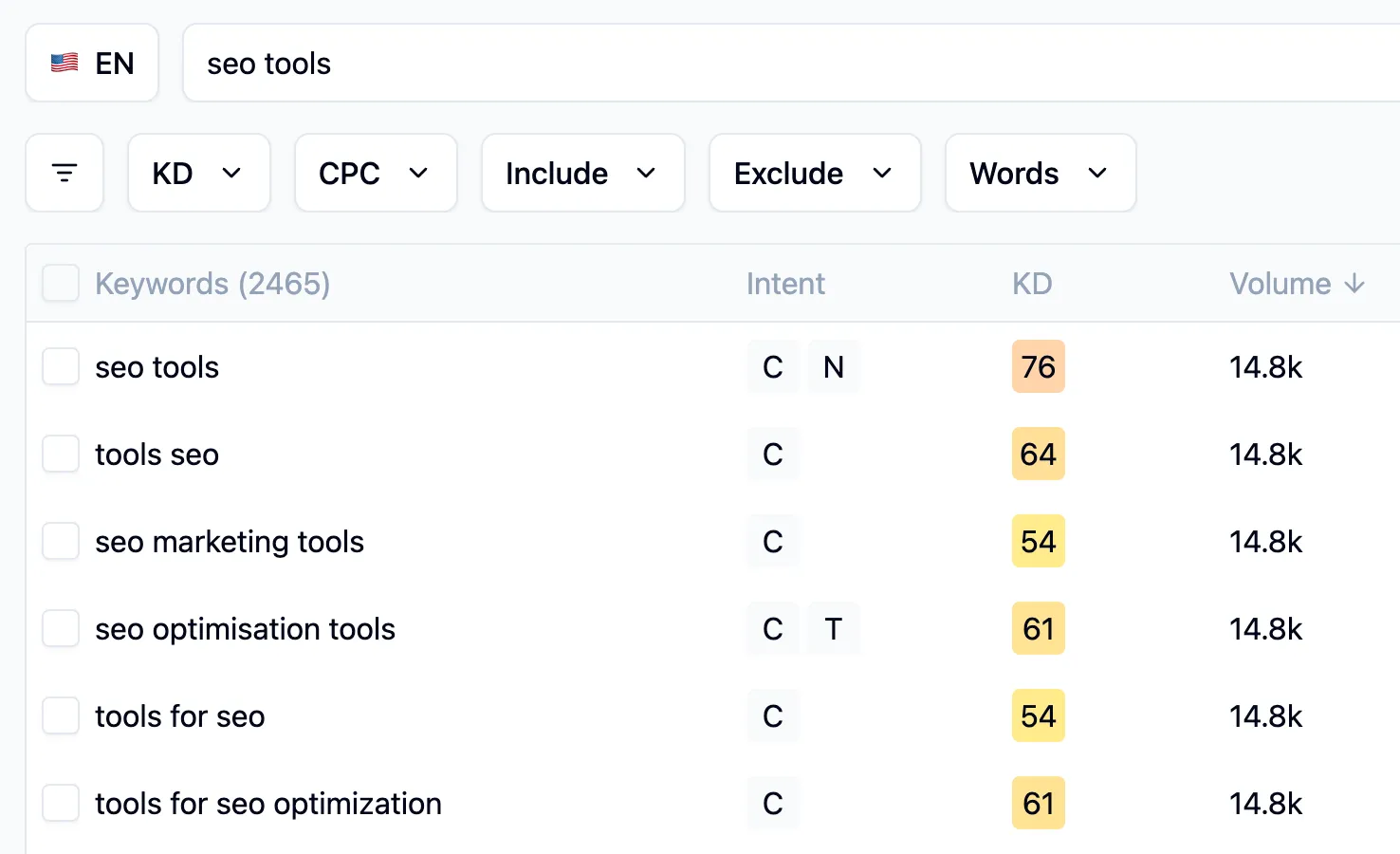Click the keyword search field with seo tools
The image size is (1400, 854).
pos(791,64)
